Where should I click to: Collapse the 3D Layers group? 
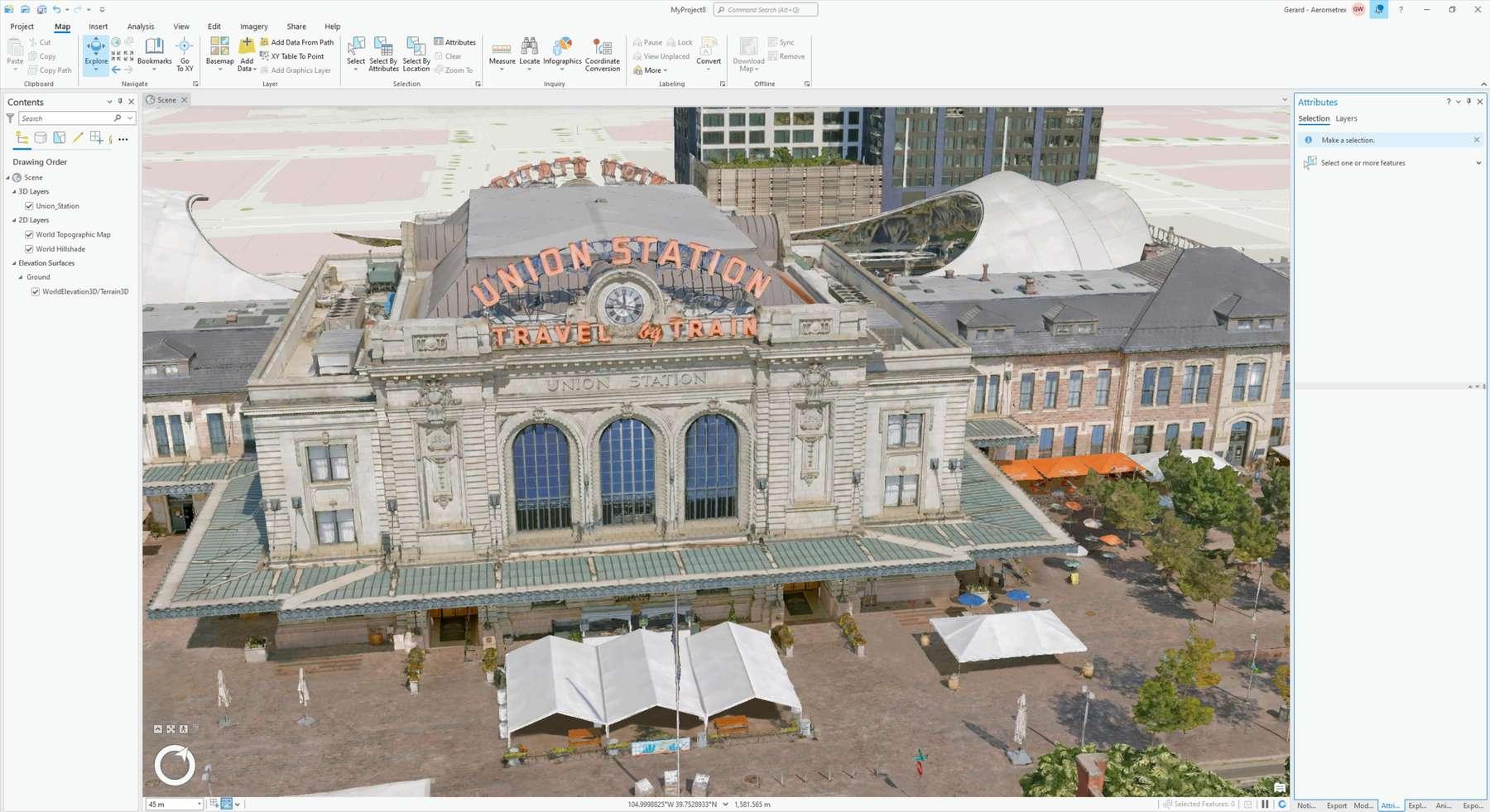coord(14,192)
